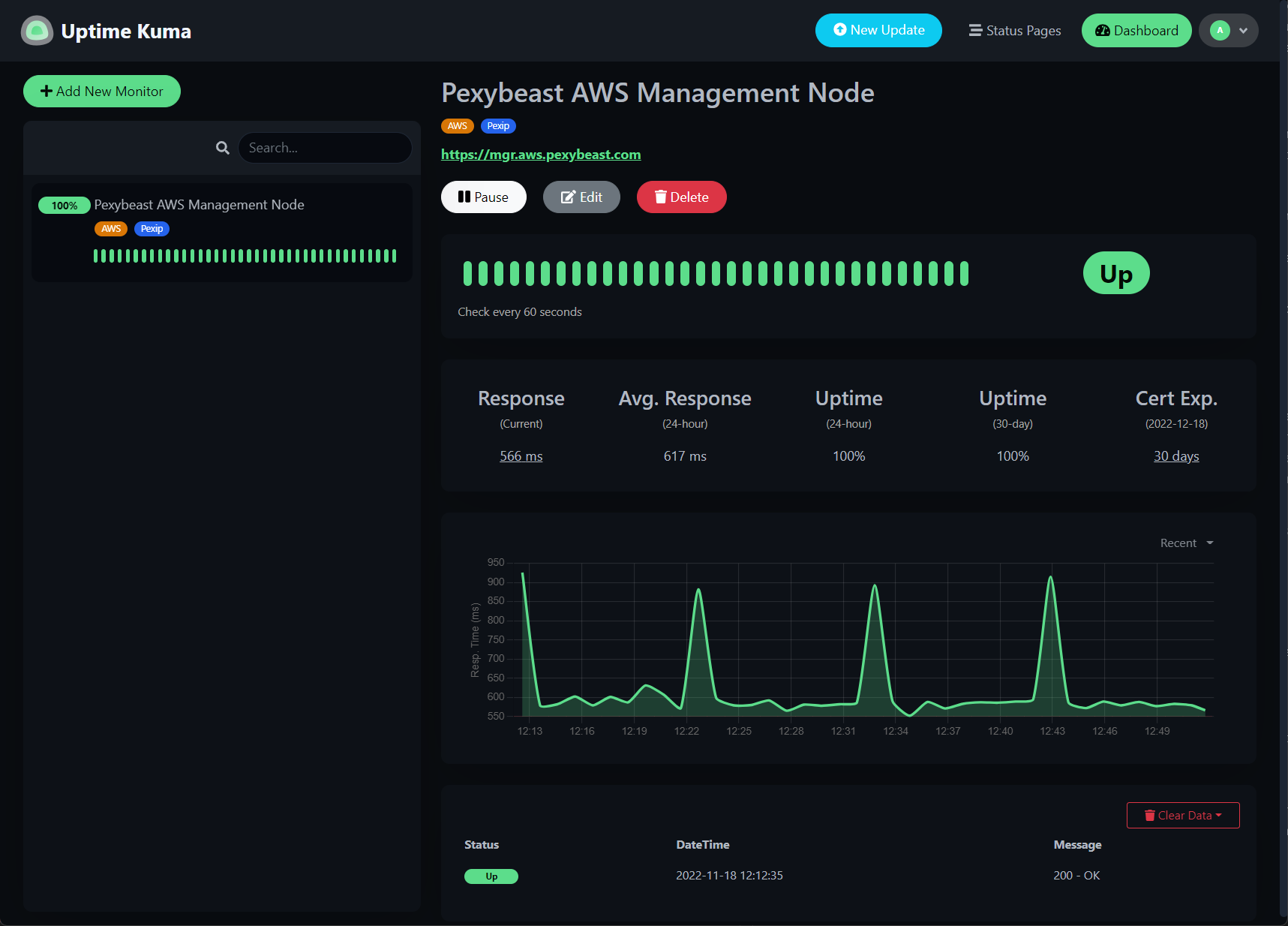This screenshot has height=926, width=1288.
Task: Click the Up badge in the status table
Action: point(491,876)
